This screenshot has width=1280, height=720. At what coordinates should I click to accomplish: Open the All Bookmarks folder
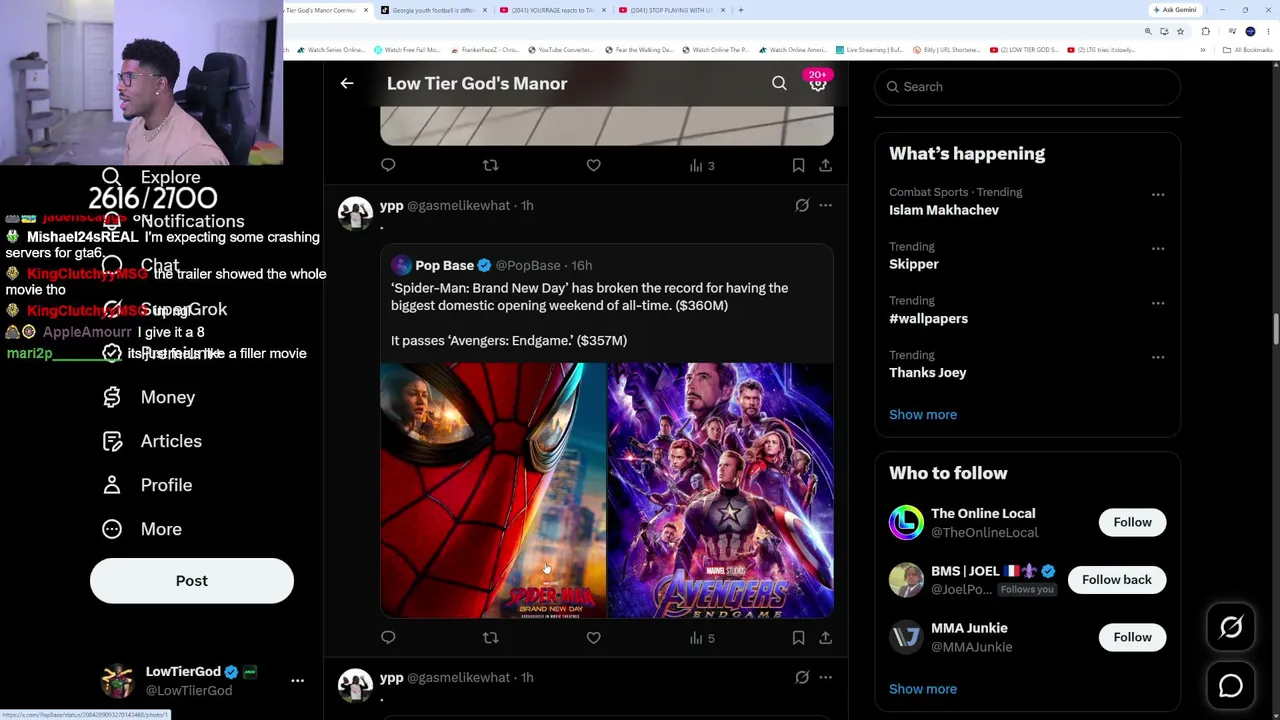coord(1248,50)
